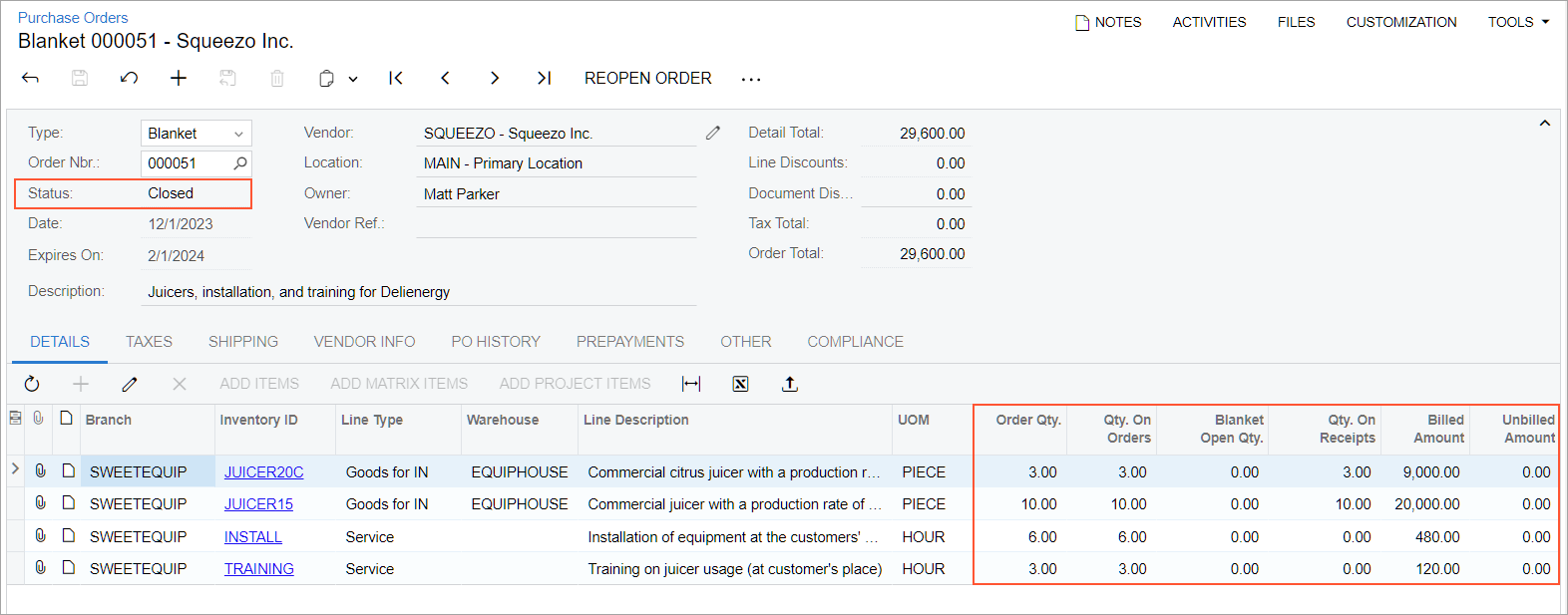Refresh the details grid

tap(32, 384)
